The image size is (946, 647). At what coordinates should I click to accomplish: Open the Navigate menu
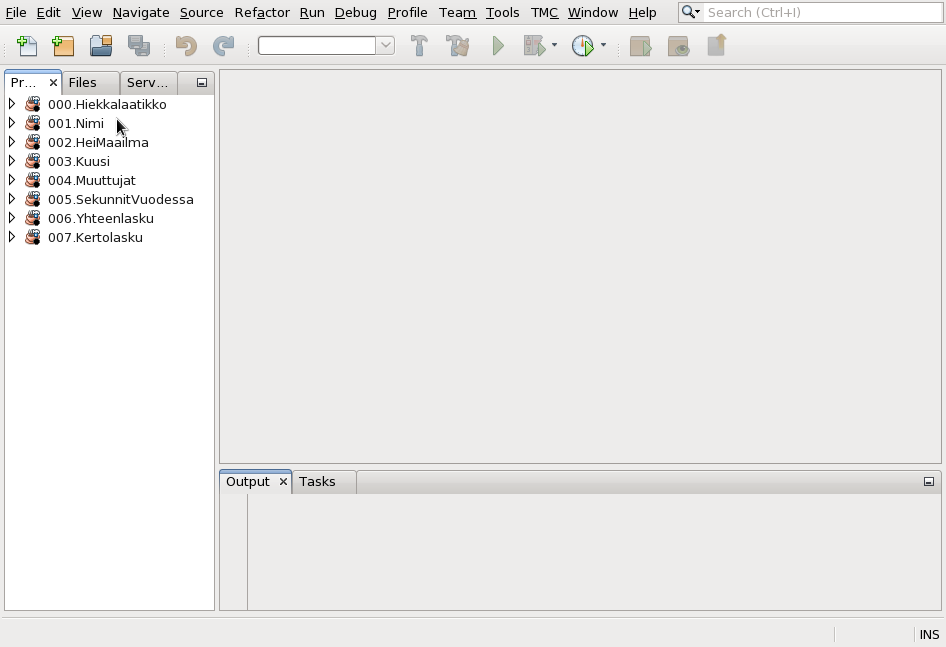(x=141, y=13)
